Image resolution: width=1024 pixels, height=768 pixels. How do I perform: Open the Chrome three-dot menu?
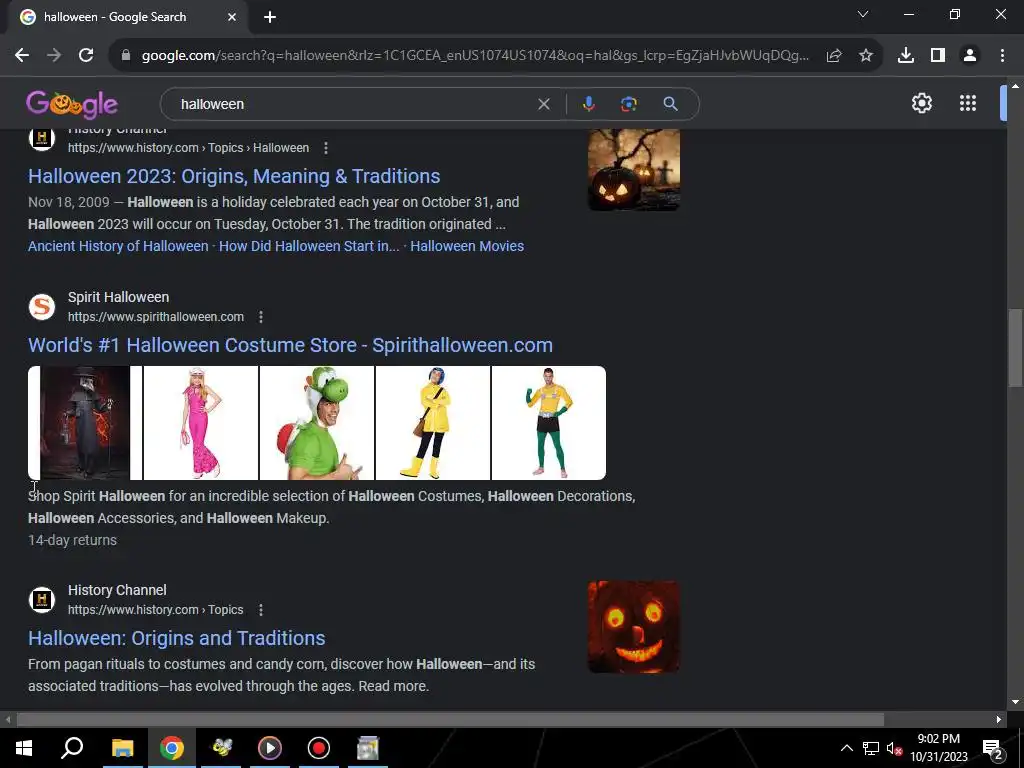click(1002, 56)
